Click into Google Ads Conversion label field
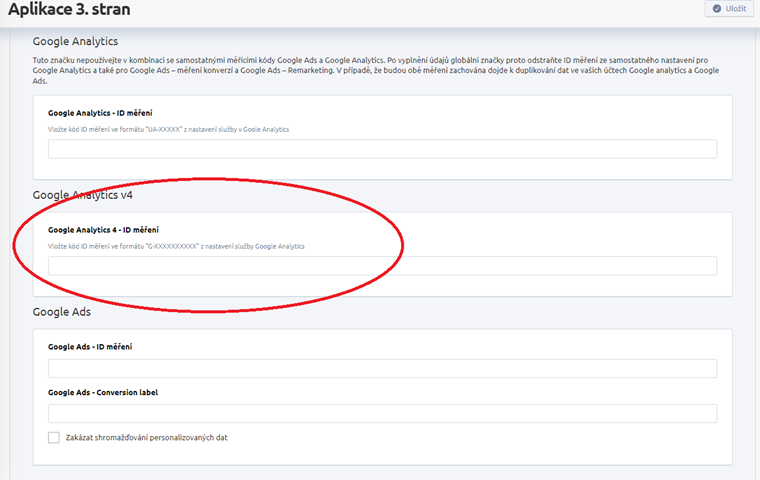The height and width of the screenshot is (480, 760). 382,413
